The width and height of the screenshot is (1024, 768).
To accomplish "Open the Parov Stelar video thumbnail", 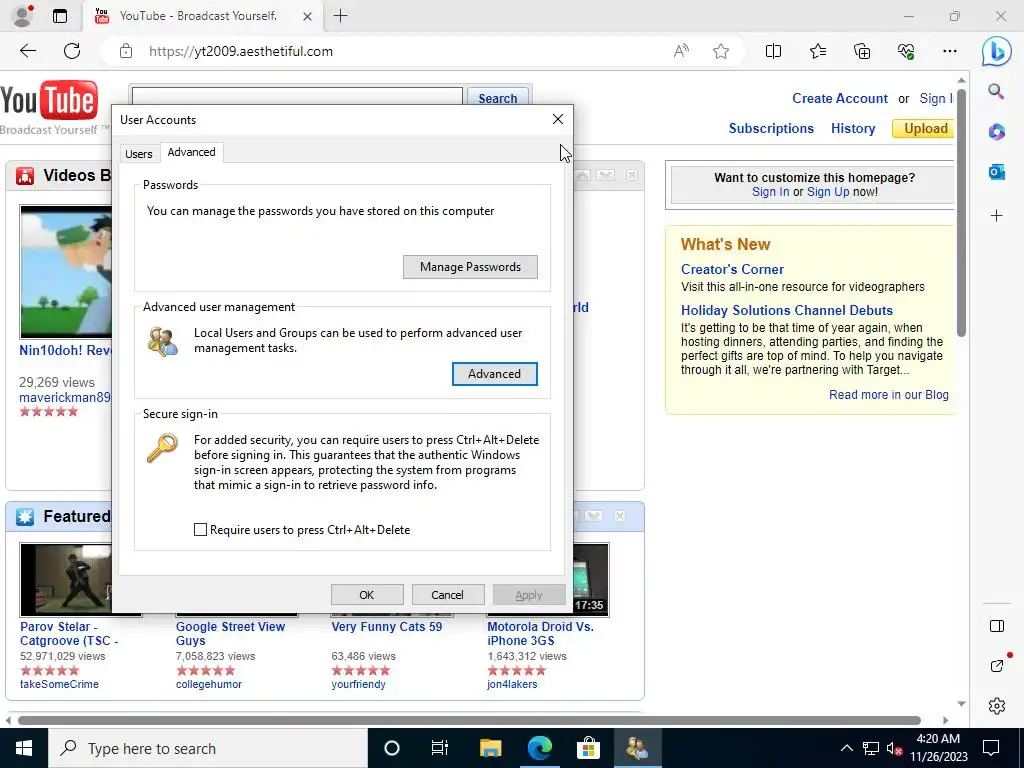I will pyautogui.click(x=66, y=580).
